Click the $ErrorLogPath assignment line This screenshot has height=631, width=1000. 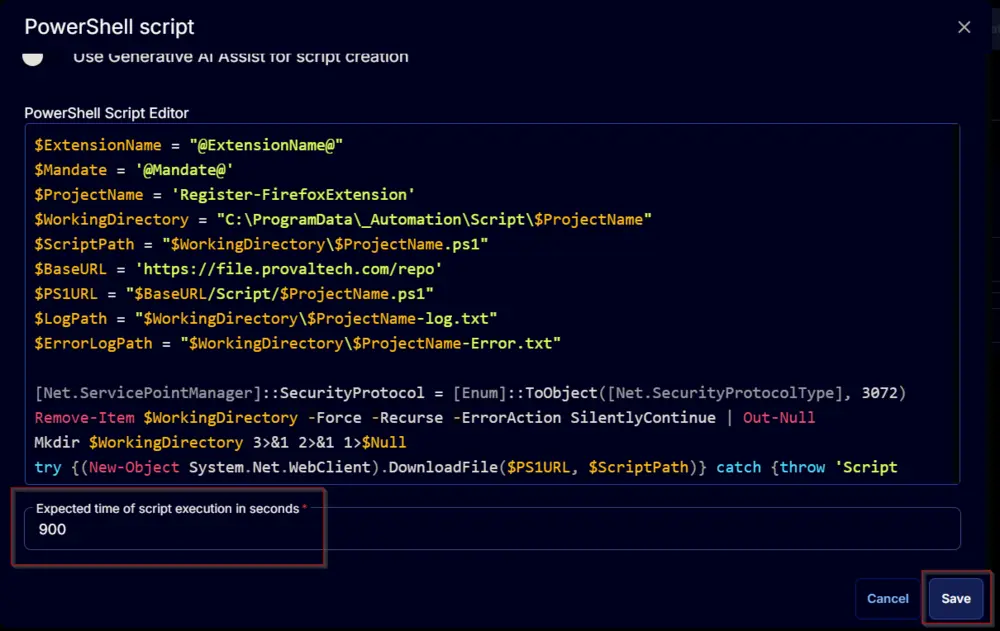coord(298,344)
